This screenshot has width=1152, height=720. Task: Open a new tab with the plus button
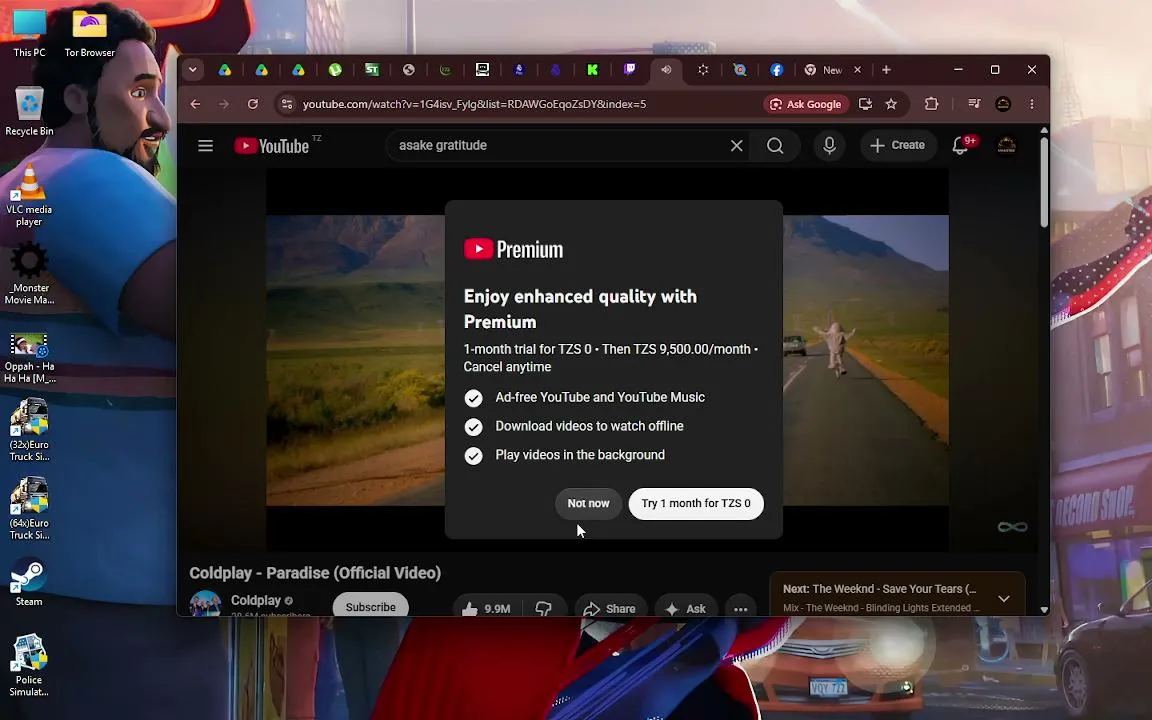(886, 70)
